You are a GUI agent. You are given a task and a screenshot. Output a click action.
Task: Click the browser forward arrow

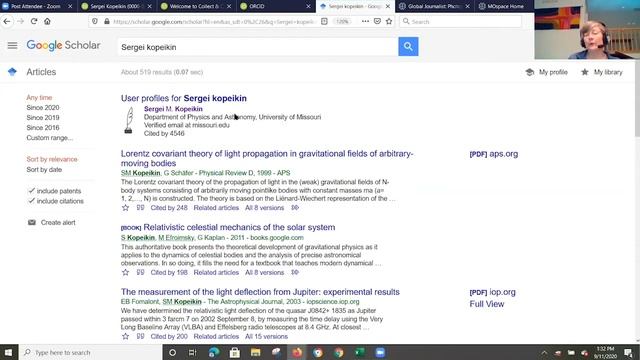click(x=20, y=21)
